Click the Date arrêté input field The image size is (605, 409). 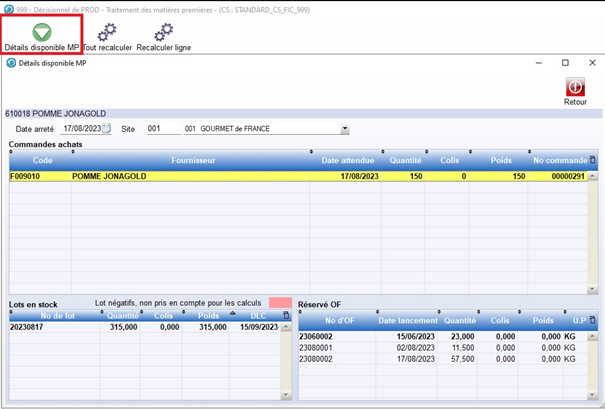pos(80,129)
